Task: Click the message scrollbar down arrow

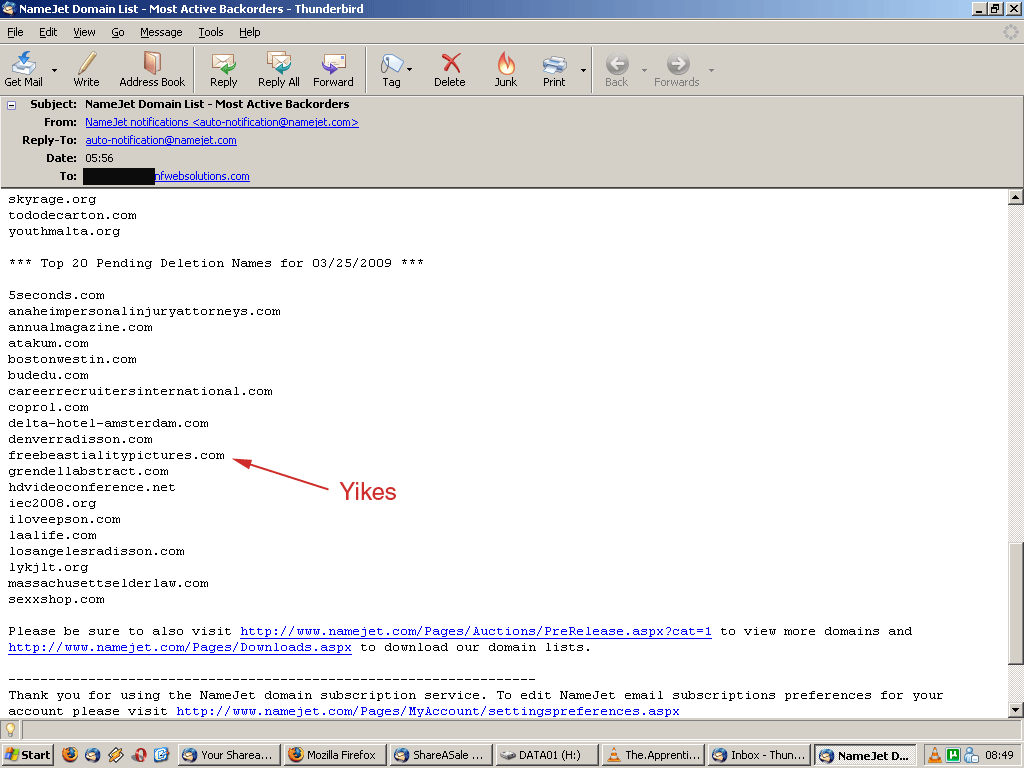Action: click(x=1015, y=709)
